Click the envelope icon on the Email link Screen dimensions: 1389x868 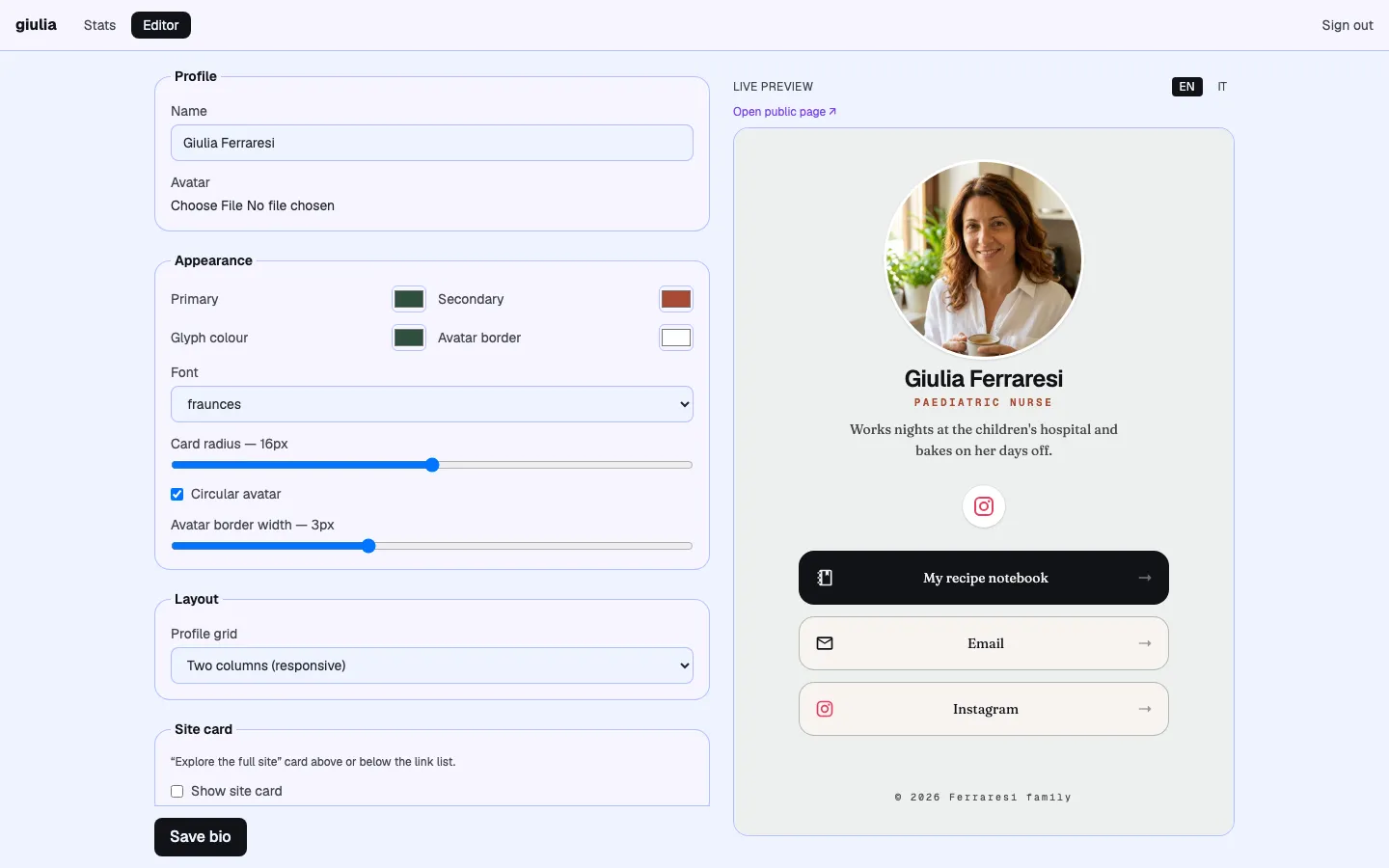coord(825,643)
